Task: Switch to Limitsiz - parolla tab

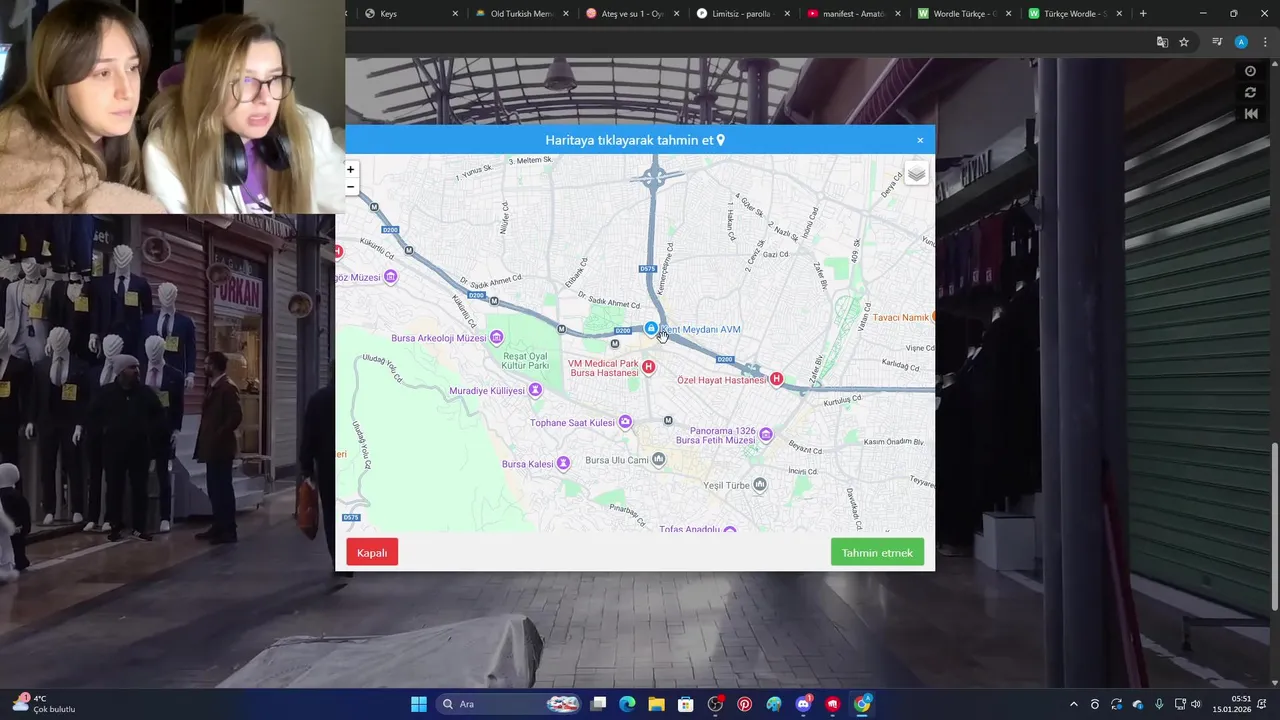Action: click(x=741, y=14)
